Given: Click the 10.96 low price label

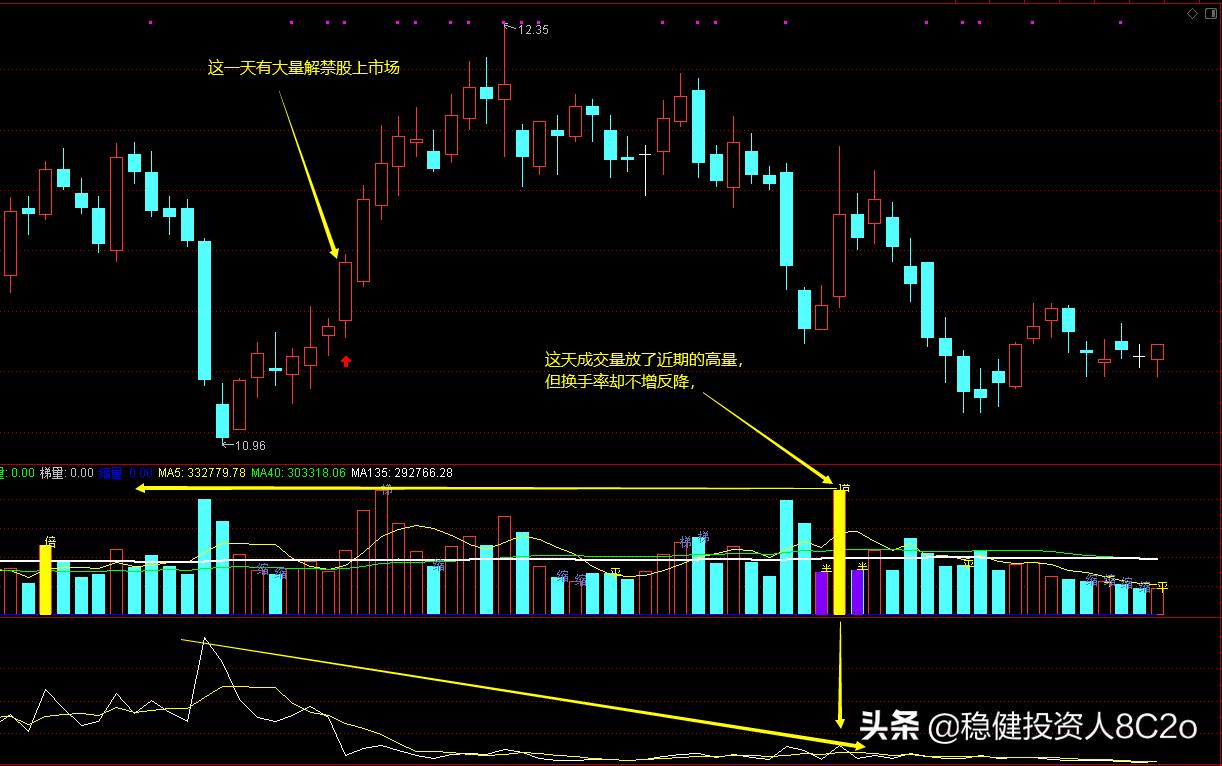Looking at the screenshot, I should [250, 446].
